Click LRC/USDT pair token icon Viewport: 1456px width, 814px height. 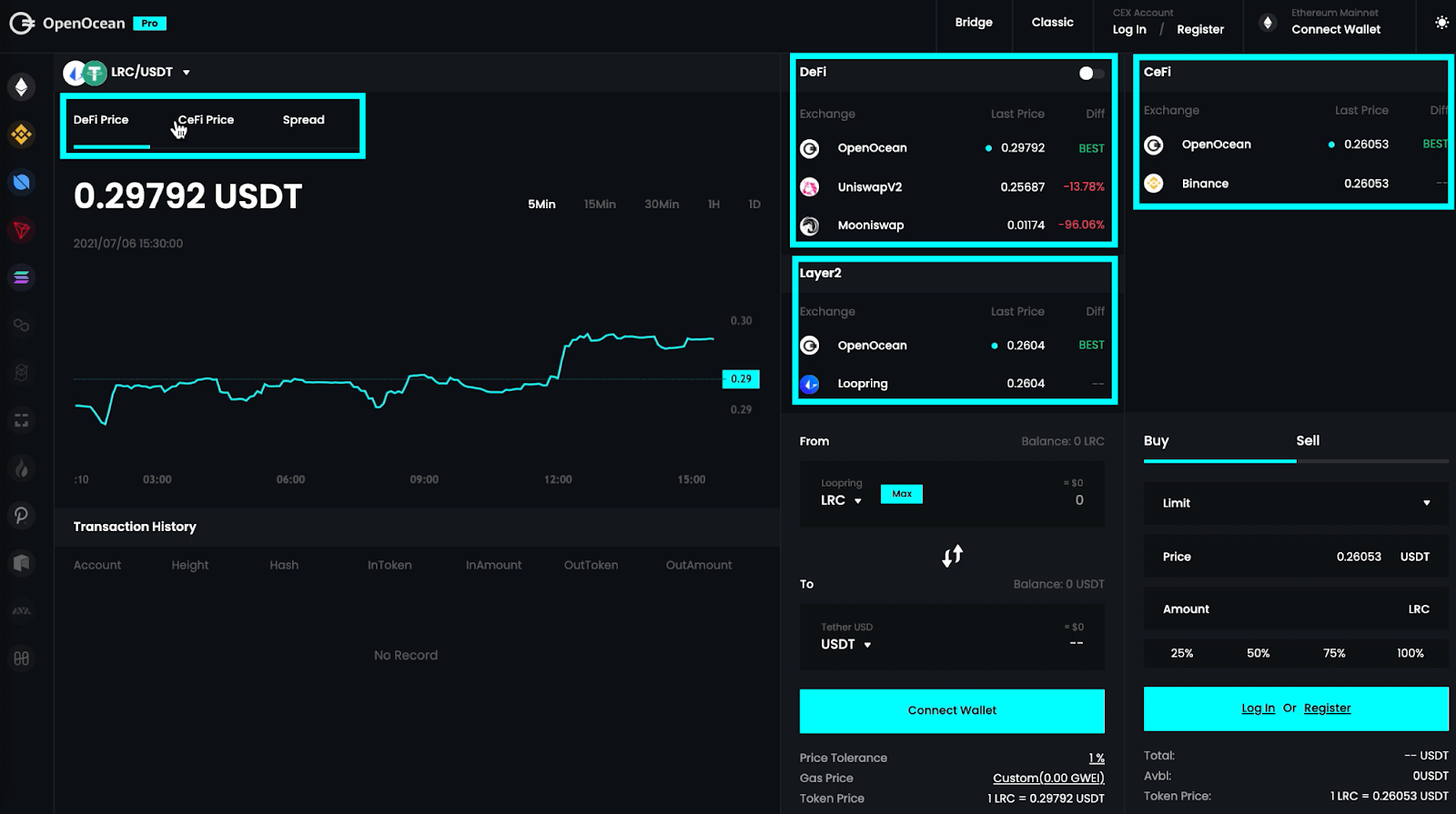pyautogui.click(x=85, y=73)
